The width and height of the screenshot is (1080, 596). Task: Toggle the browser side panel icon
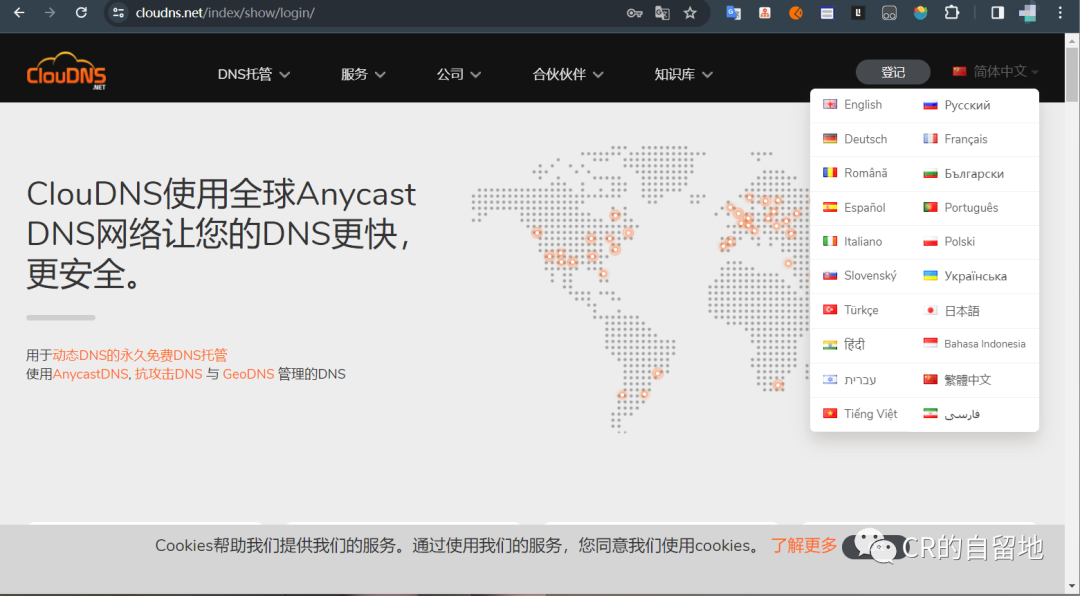(997, 13)
